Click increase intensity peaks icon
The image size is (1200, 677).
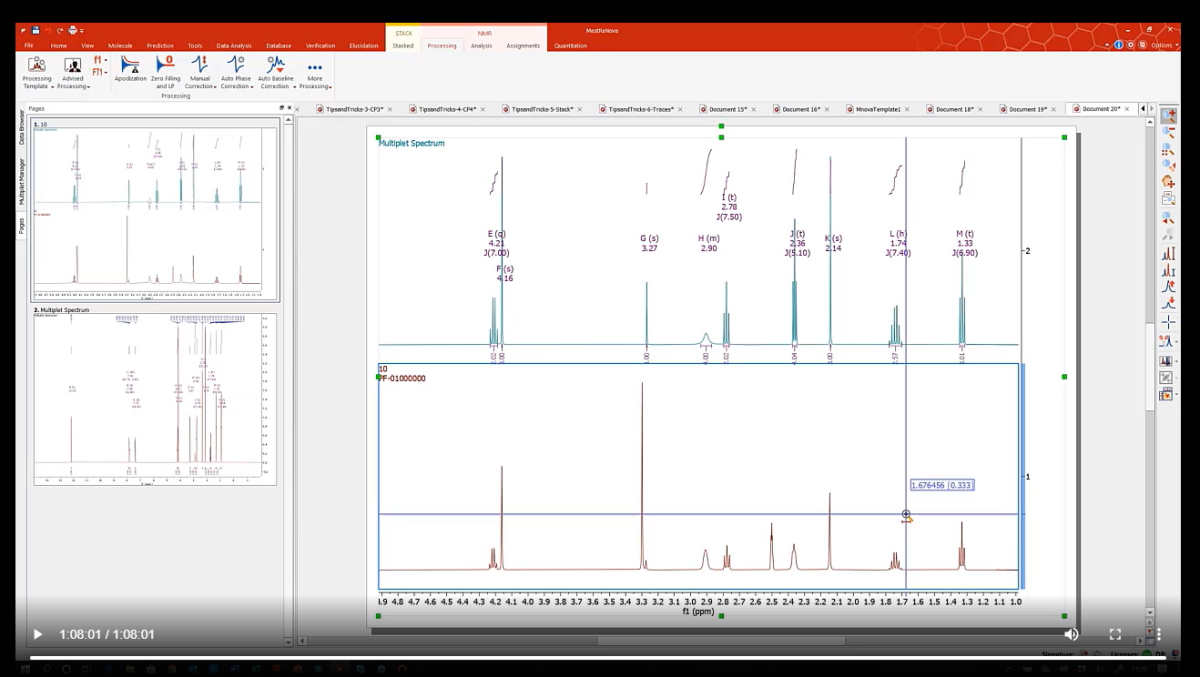coord(1168,253)
